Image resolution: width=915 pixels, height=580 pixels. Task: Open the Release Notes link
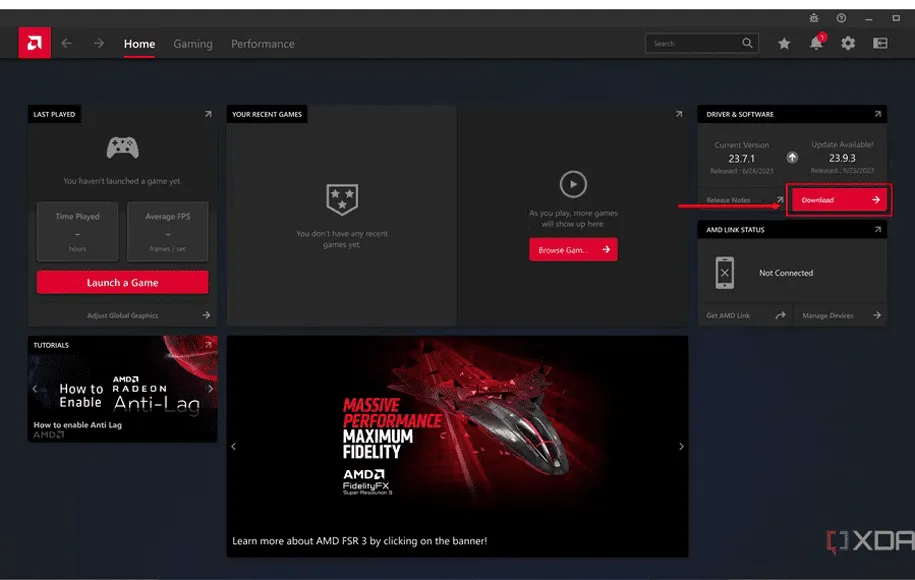pyautogui.click(x=742, y=200)
